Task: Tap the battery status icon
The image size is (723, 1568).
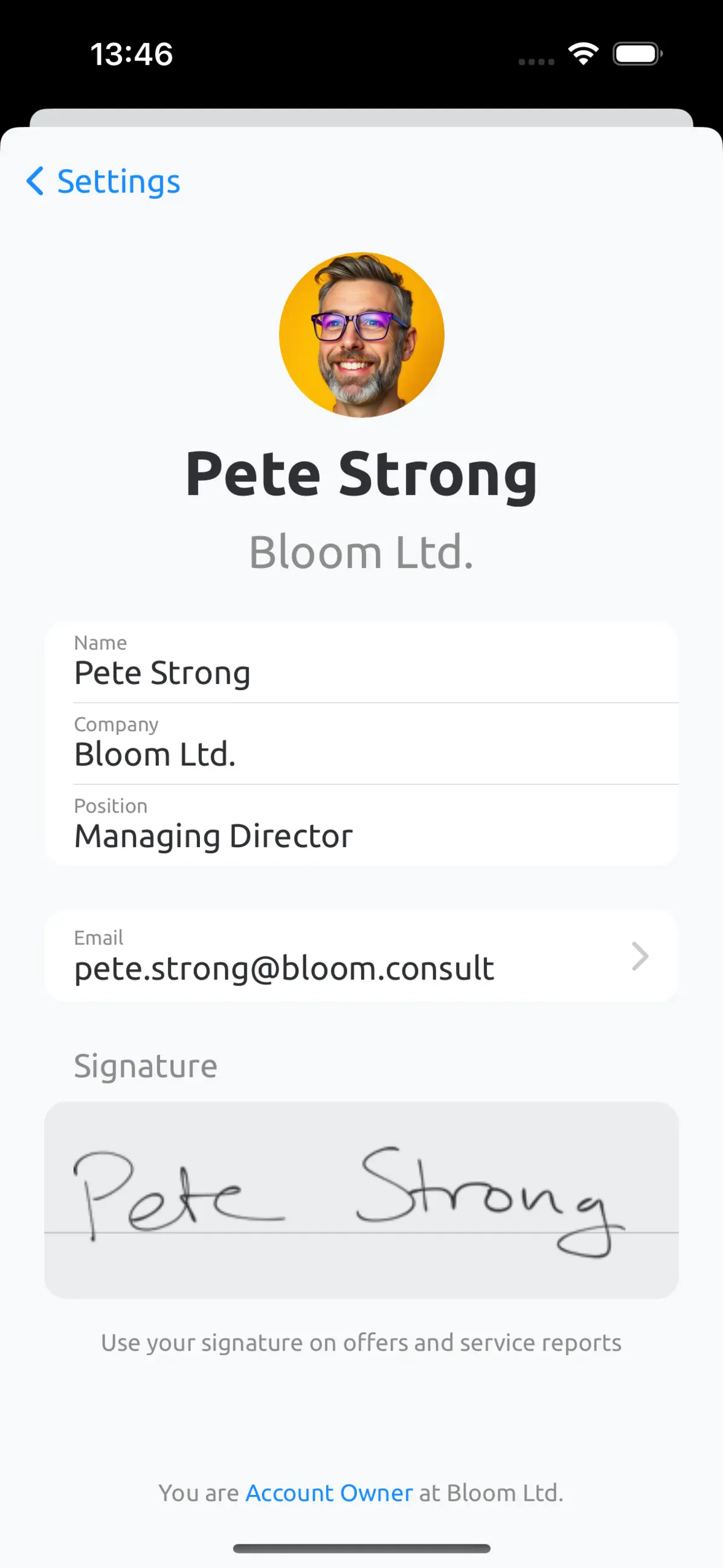Action: pyautogui.click(x=638, y=54)
